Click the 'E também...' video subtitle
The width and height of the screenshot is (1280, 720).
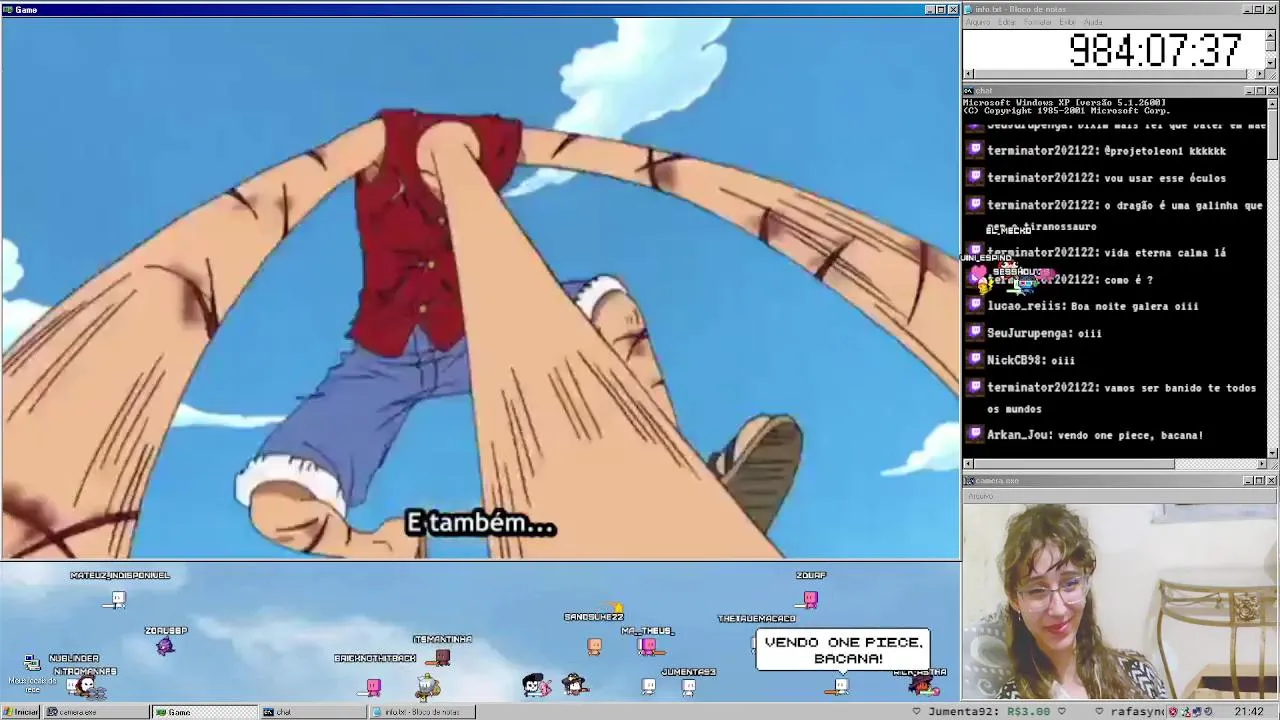click(x=480, y=525)
